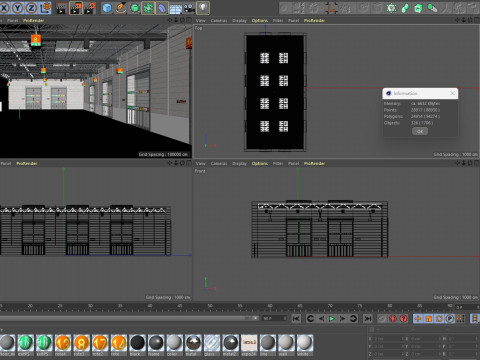
Task: Open ProRender menu of perspective viewport
Action: [34, 21]
